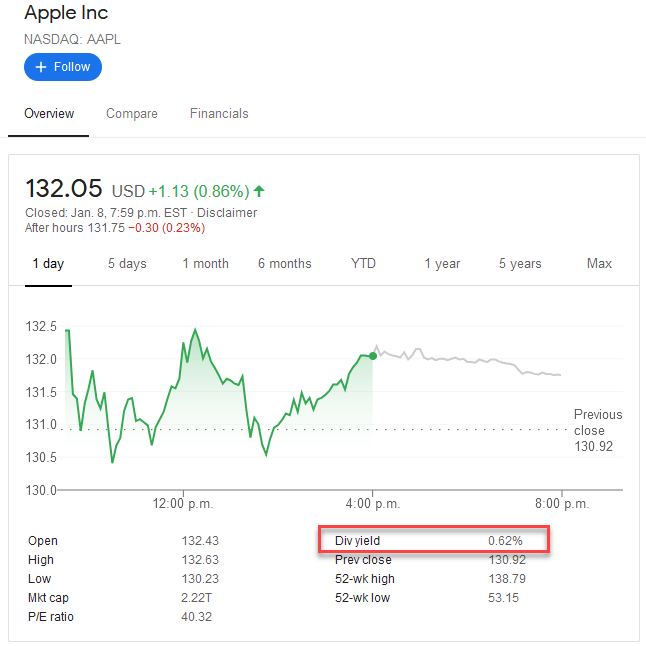The width and height of the screenshot is (646, 646).
Task: Click the +1.13 (0.86%) change value
Action: 199,192
